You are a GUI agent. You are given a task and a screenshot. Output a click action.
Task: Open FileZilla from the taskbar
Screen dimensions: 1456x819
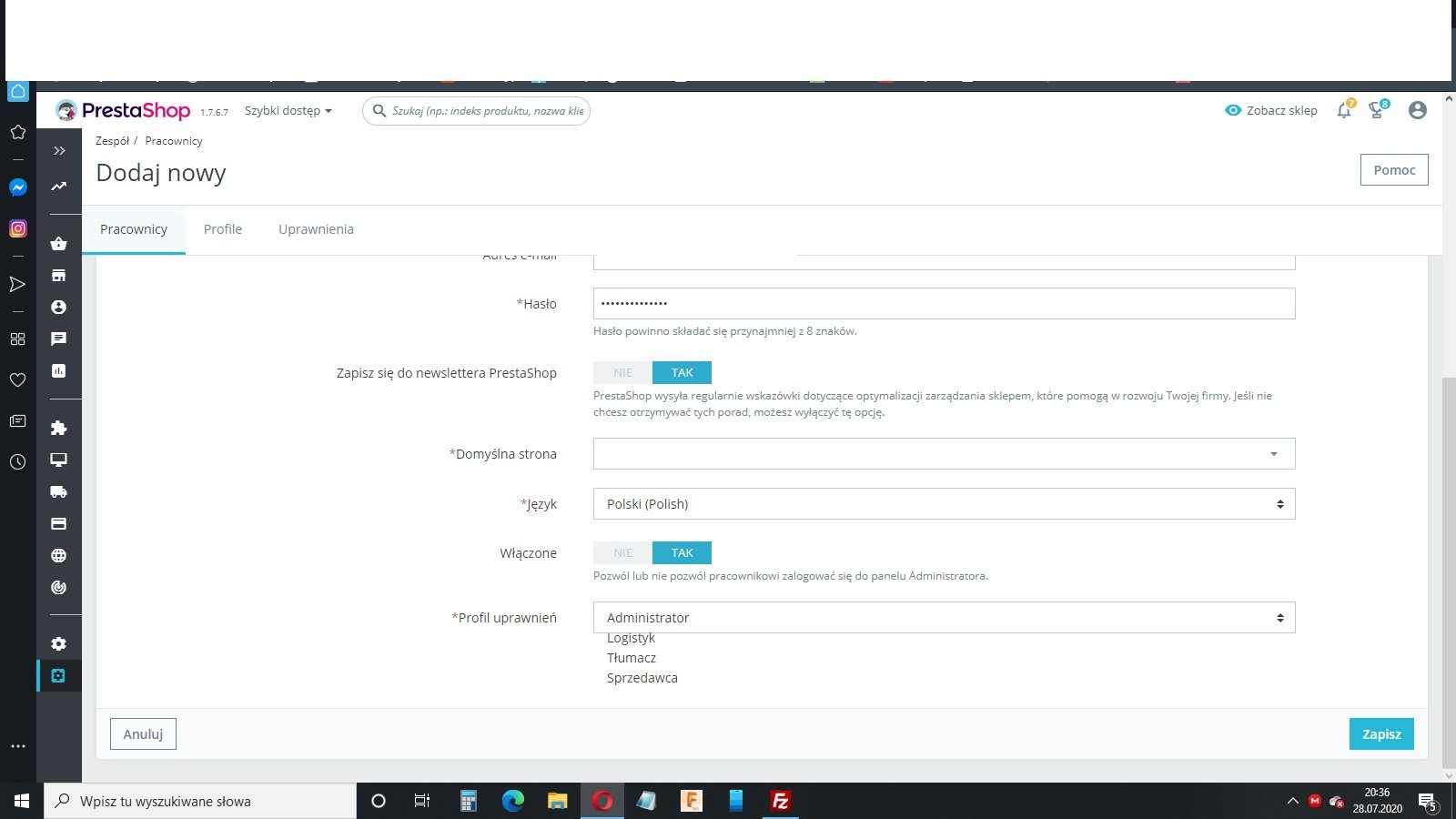pos(780,801)
